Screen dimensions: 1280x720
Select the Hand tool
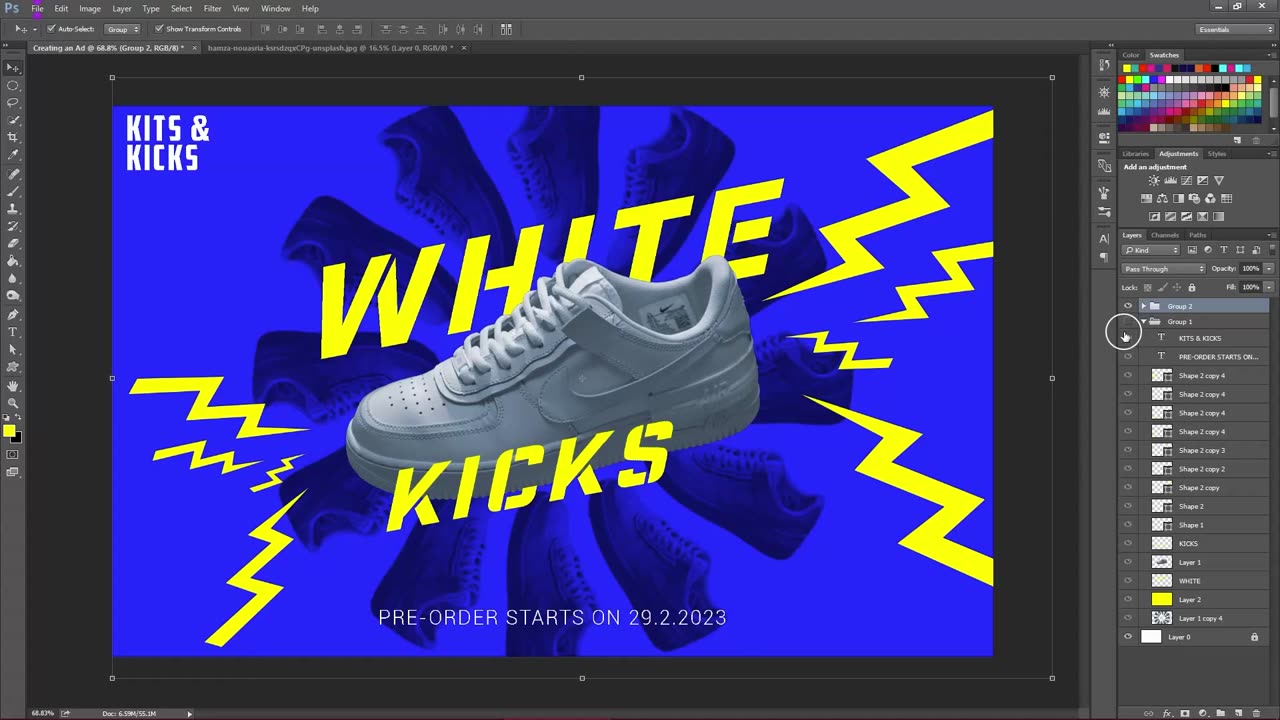[13, 385]
